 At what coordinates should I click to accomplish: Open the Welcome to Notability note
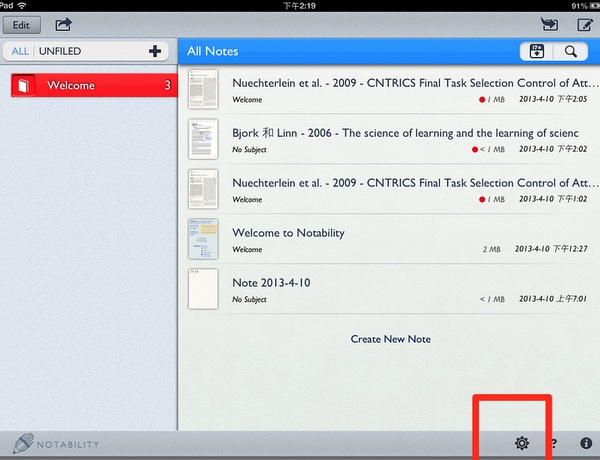(x=288, y=233)
